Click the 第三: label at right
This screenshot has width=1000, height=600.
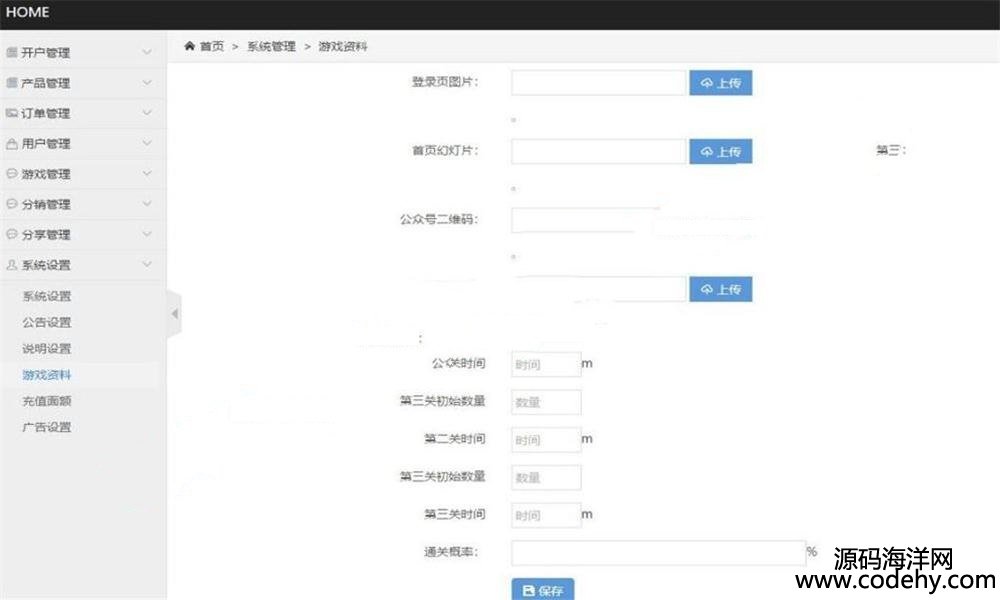pyautogui.click(x=891, y=150)
